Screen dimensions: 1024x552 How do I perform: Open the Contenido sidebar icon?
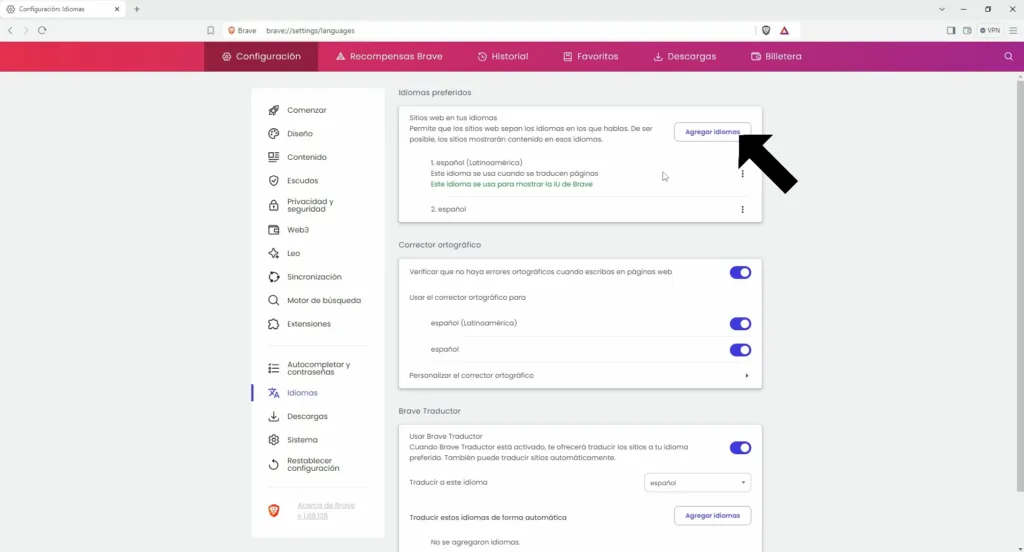point(274,157)
